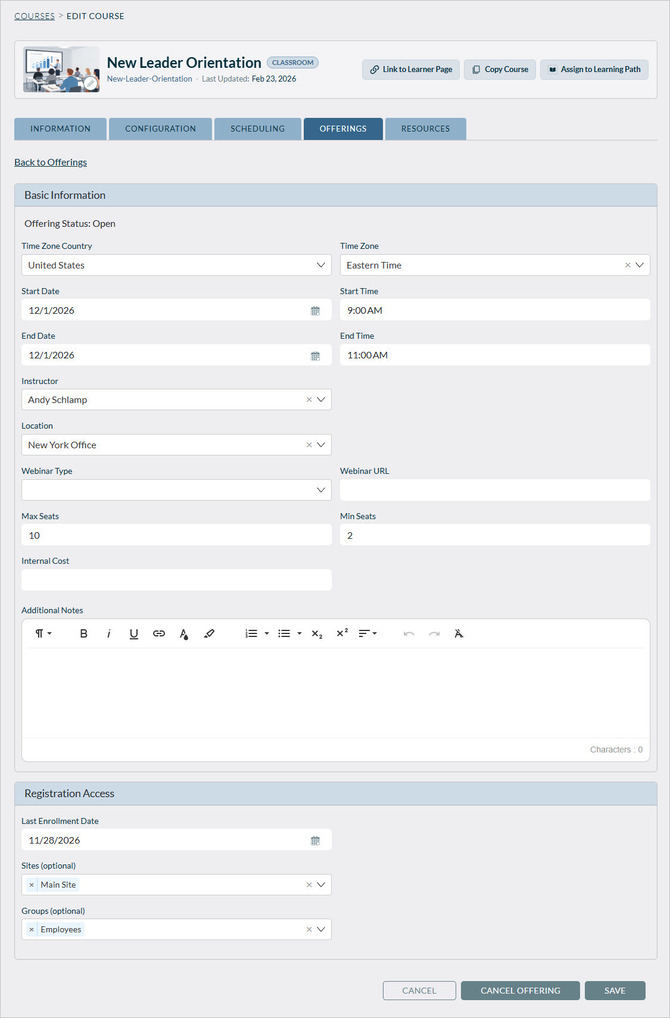Click the Internal Cost field
Viewport: 670px width, 1018px height.
pyautogui.click(x=177, y=580)
